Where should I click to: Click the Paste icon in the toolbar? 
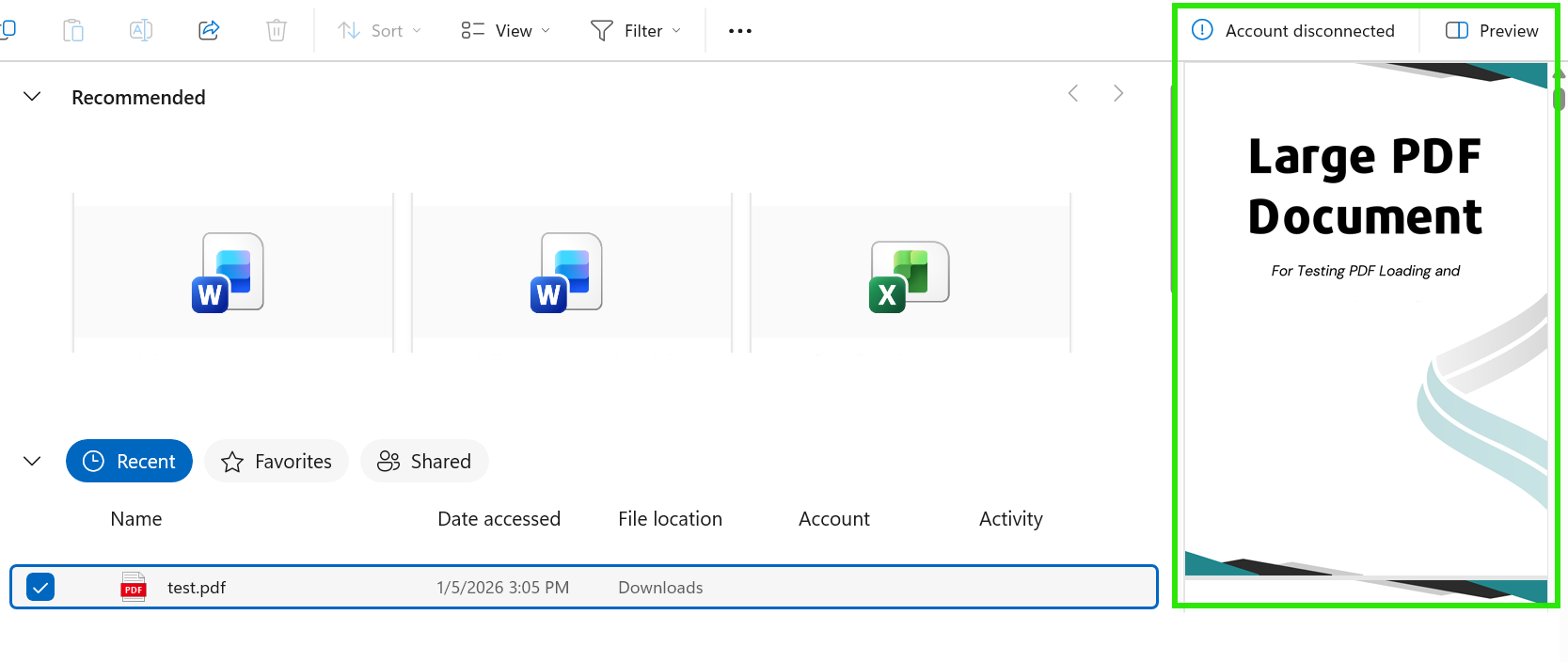pyautogui.click(x=73, y=31)
